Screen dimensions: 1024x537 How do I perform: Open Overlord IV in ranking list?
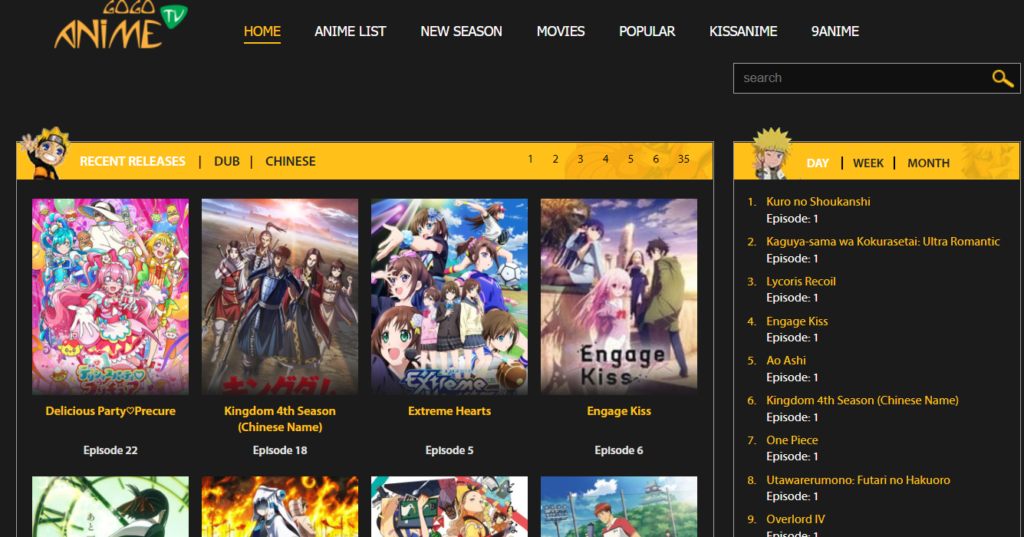click(x=795, y=519)
